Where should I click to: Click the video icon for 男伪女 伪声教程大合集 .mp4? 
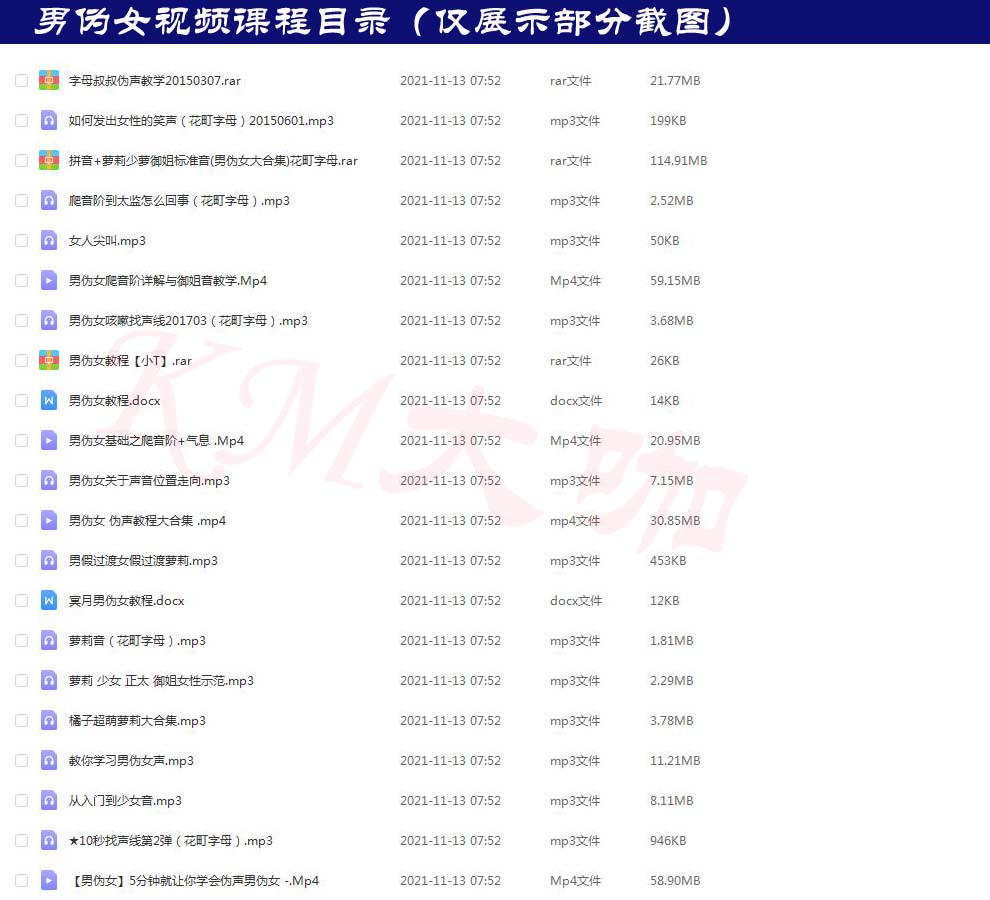[x=48, y=520]
